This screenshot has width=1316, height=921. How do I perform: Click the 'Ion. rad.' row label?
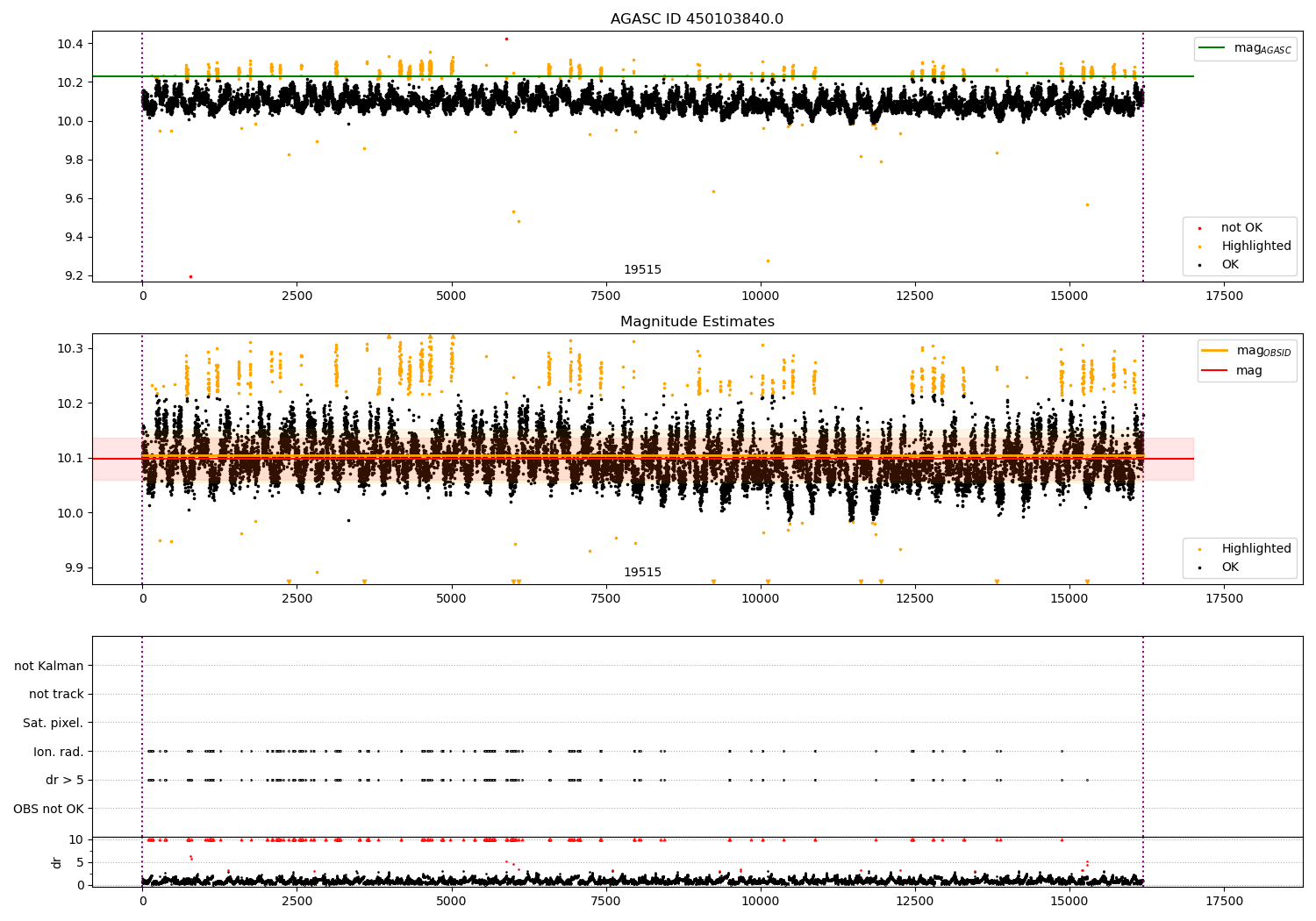coord(59,752)
